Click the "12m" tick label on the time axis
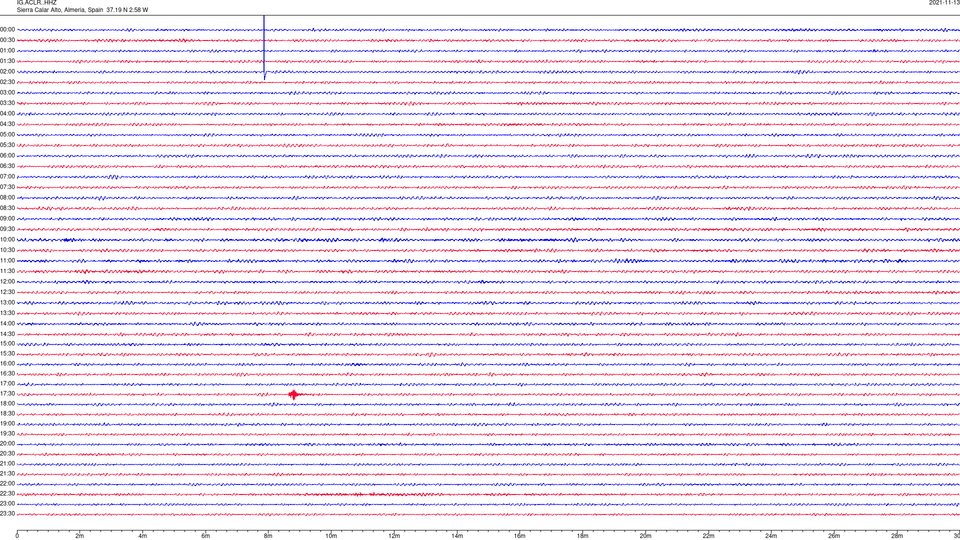This screenshot has height=540, width=960. pyautogui.click(x=394, y=536)
